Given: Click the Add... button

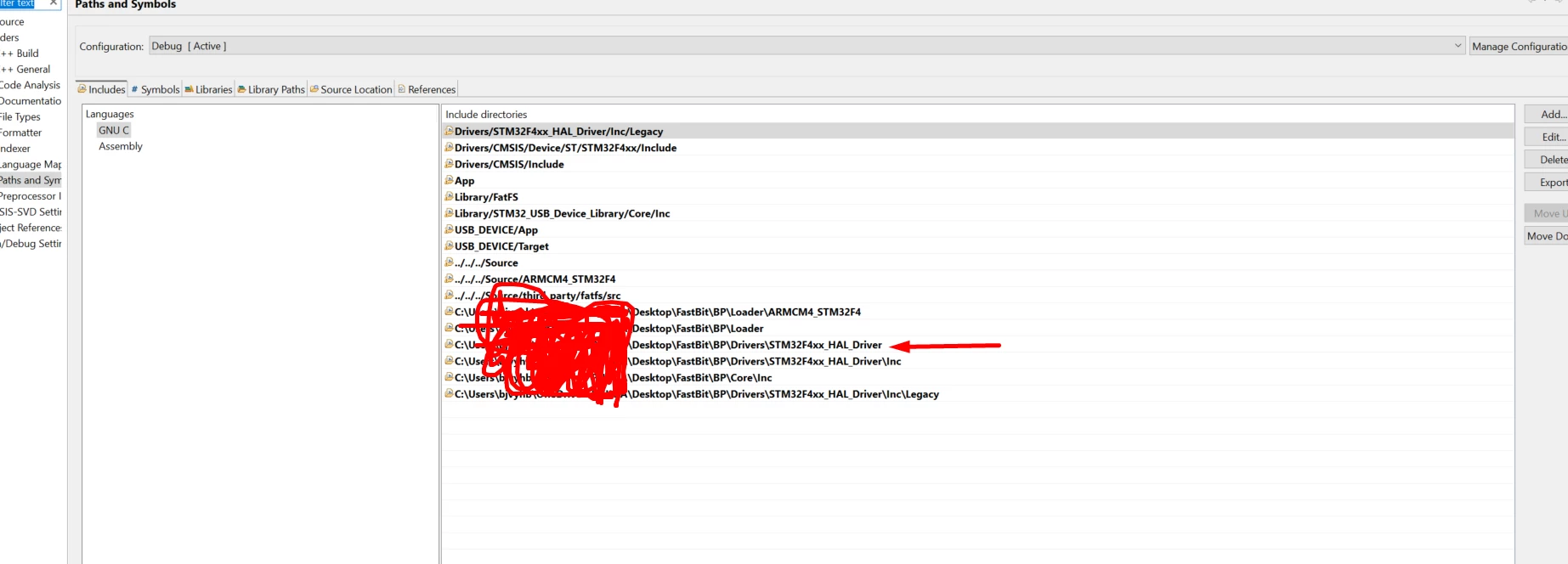Looking at the screenshot, I should [x=1547, y=114].
